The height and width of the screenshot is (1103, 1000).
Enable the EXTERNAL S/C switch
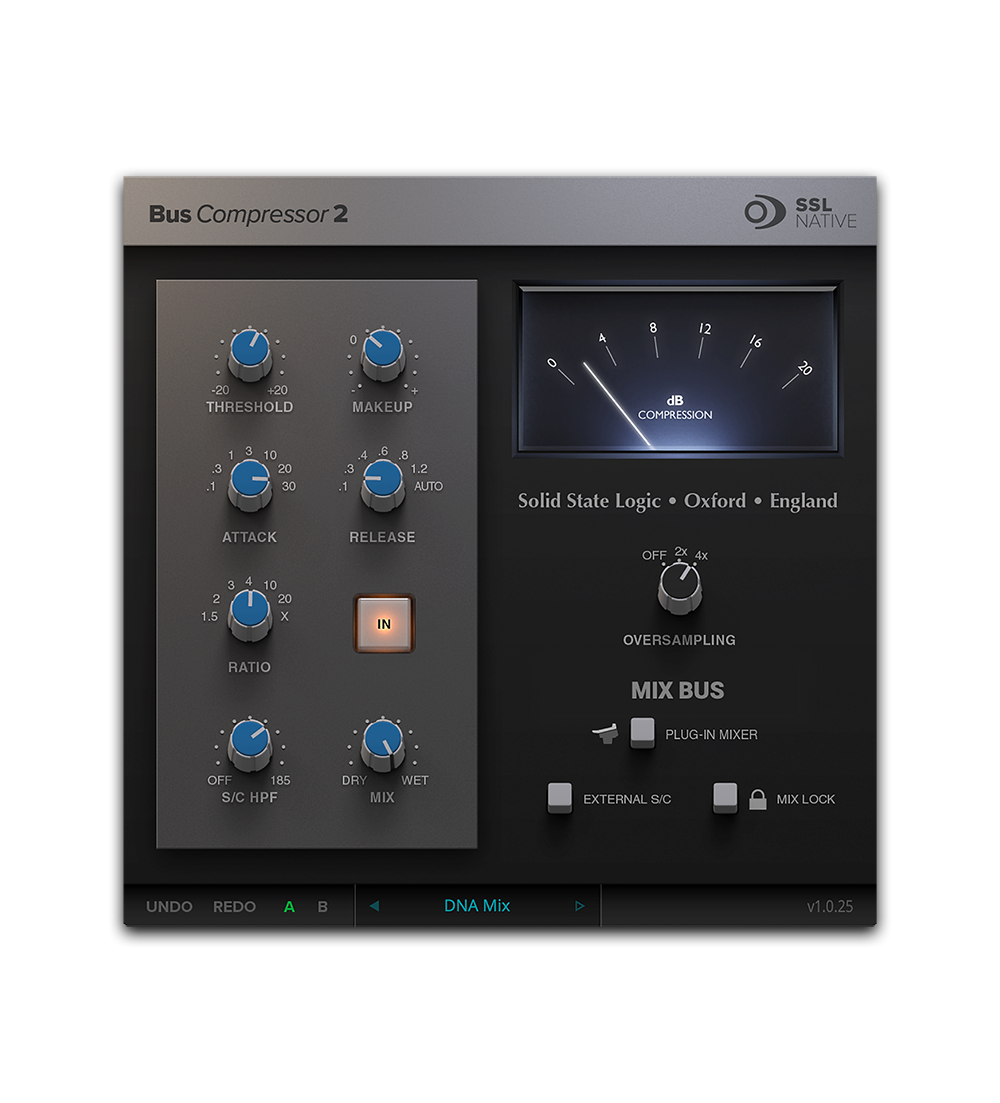[560, 798]
